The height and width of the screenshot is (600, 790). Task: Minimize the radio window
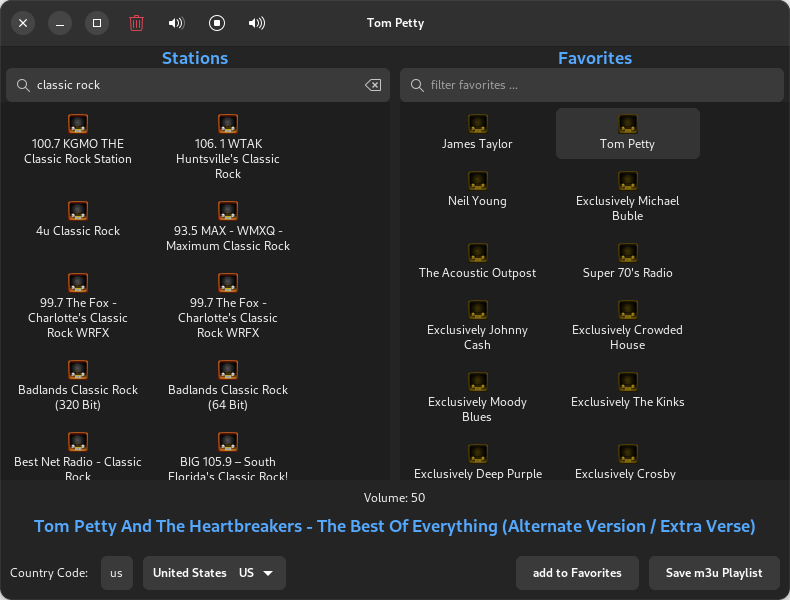(x=60, y=23)
